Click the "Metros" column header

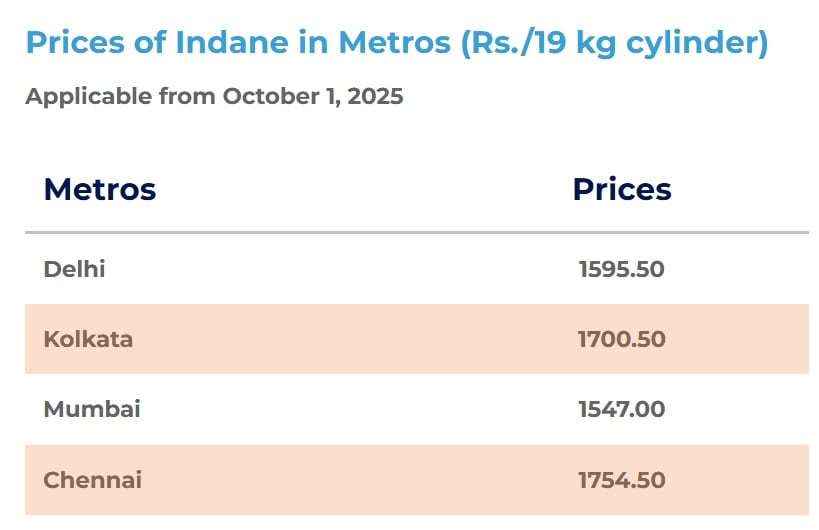coord(100,189)
